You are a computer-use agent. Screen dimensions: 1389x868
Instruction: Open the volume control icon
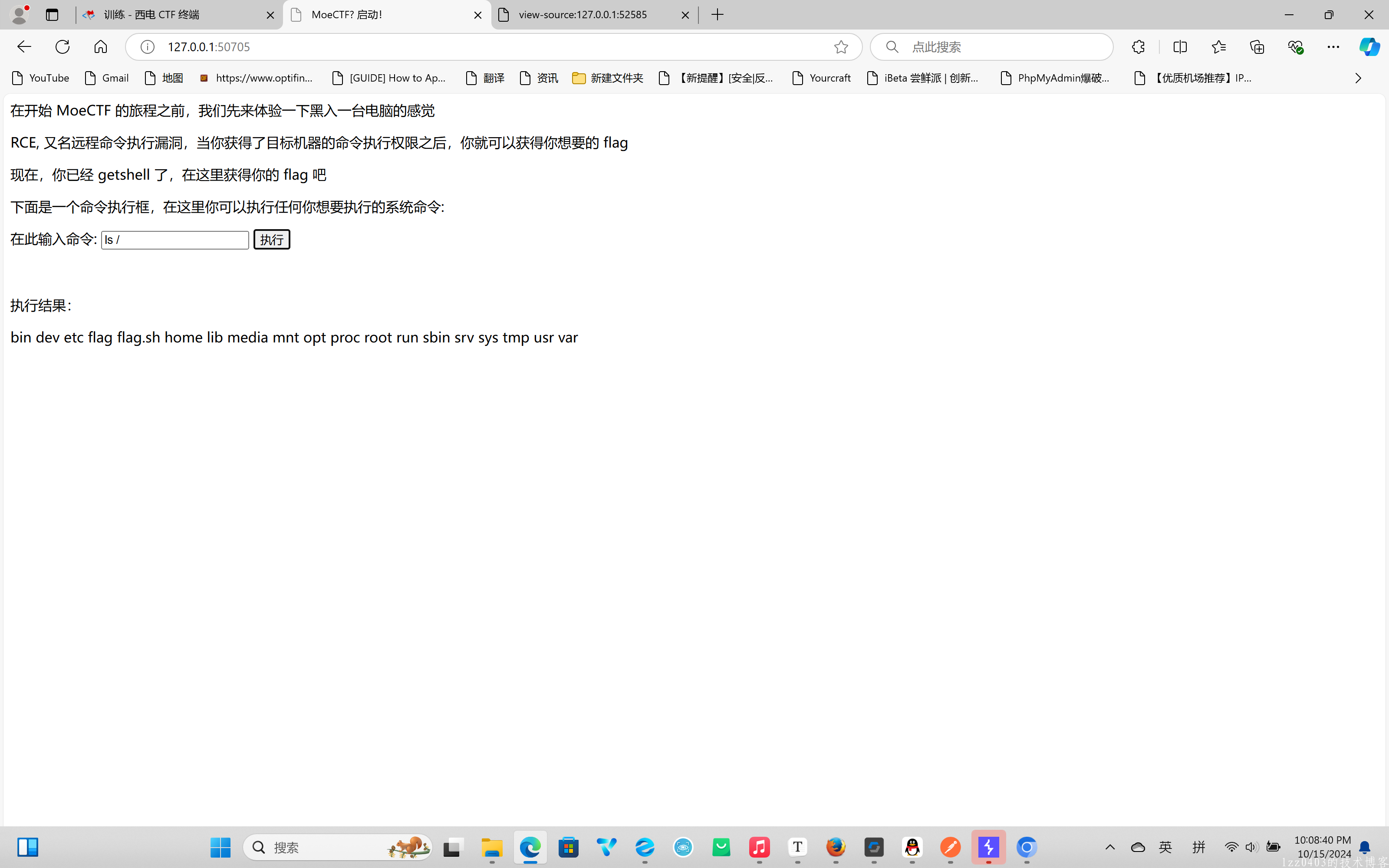[1252, 847]
